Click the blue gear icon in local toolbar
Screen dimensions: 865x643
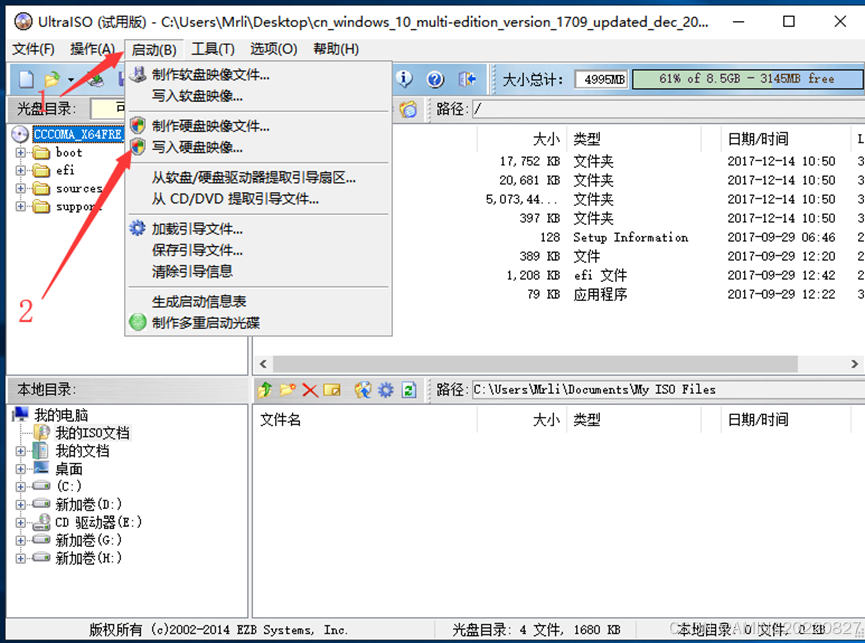pos(386,390)
